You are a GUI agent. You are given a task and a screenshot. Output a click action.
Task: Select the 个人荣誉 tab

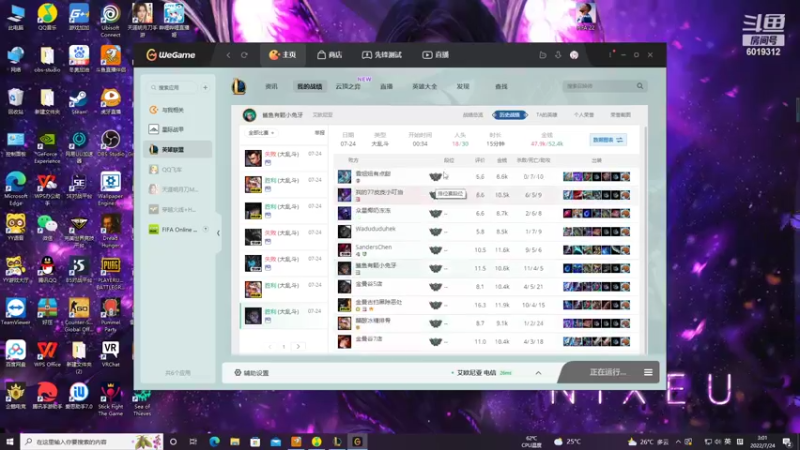tap(584, 115)
